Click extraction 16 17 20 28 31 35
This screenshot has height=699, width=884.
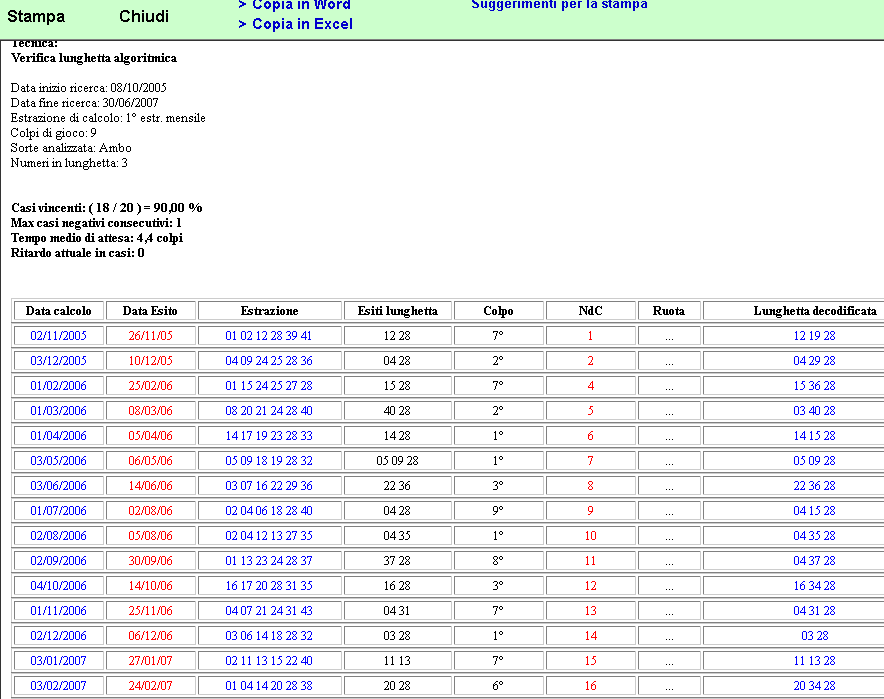[269, 586]
